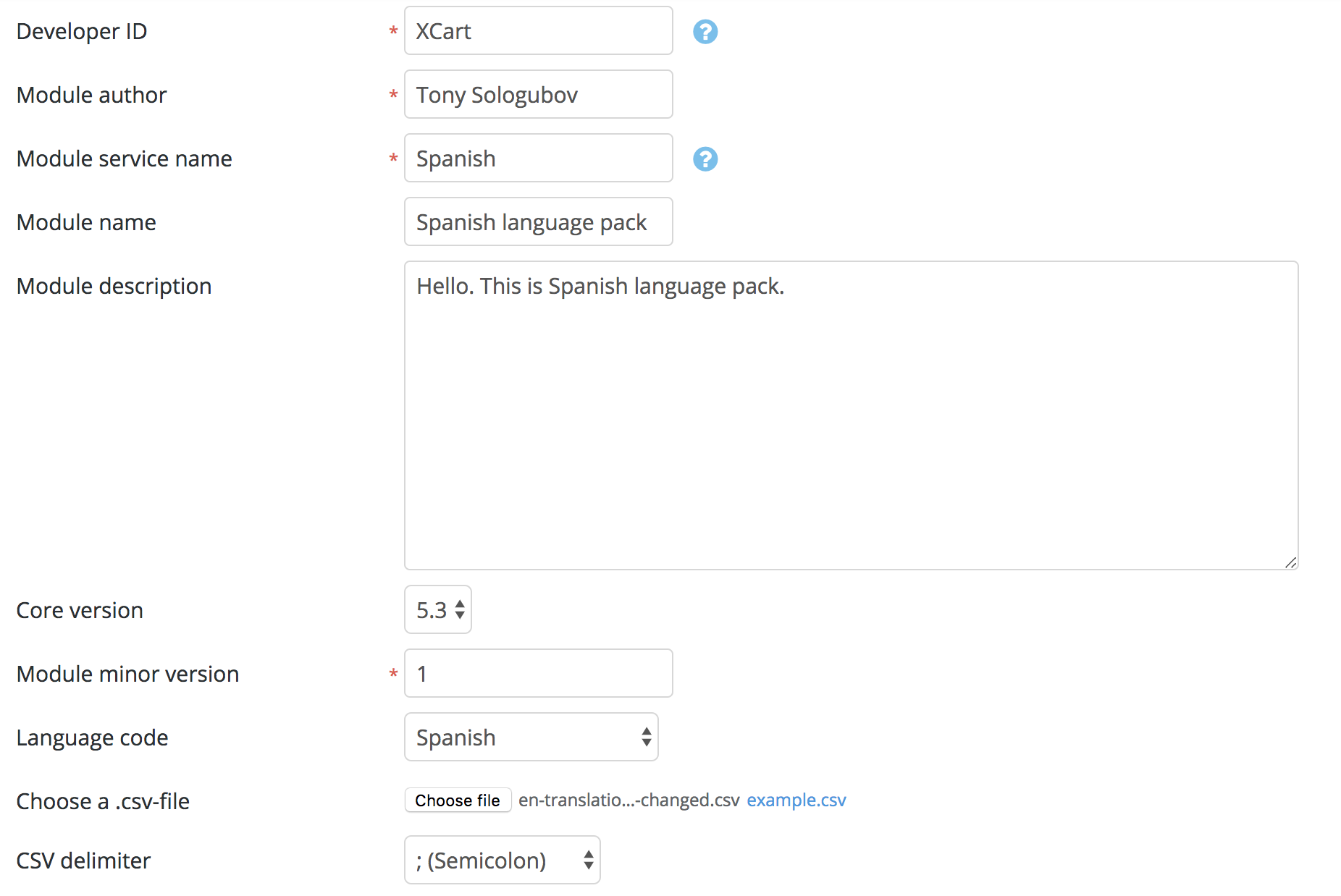Screen dimensions: 1341x896
Task: Open the example.csv link
Action: (796, 800)
